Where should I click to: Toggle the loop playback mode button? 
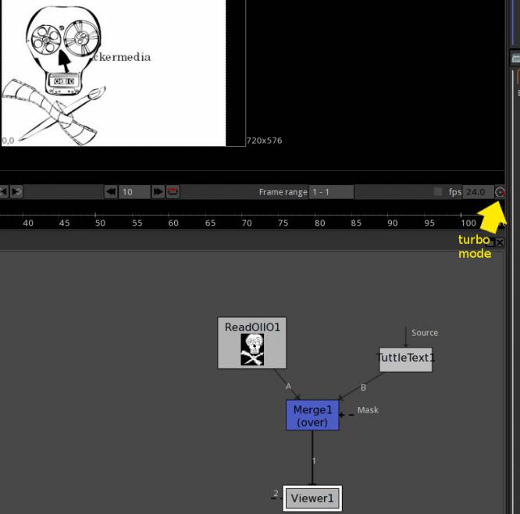pos(173,192)
